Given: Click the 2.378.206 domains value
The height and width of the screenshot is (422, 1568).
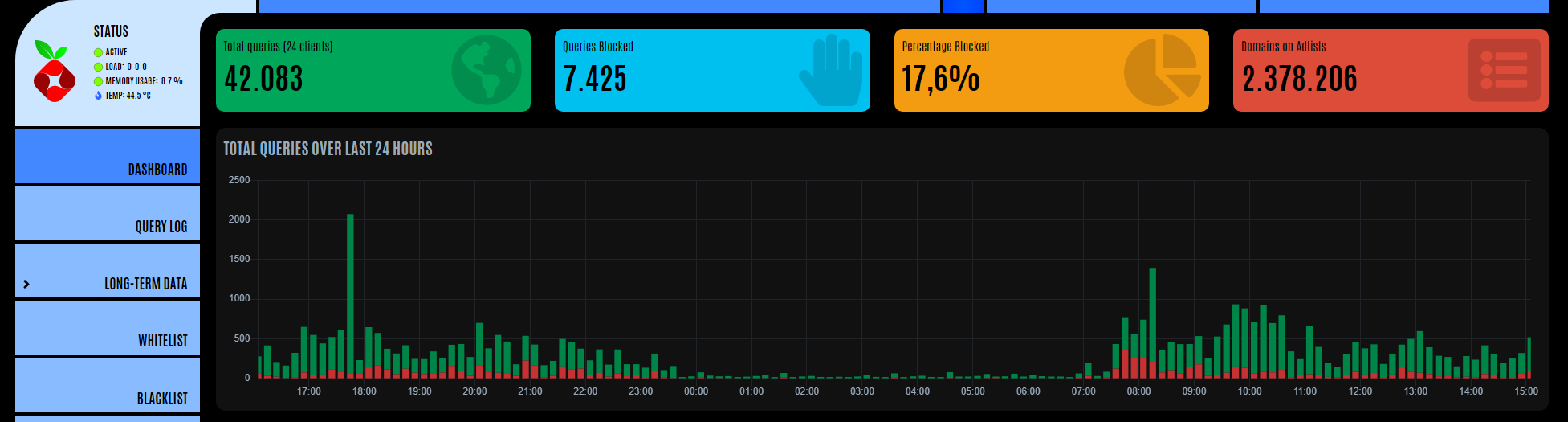Looking at the screenshot, I should 1300,79.
